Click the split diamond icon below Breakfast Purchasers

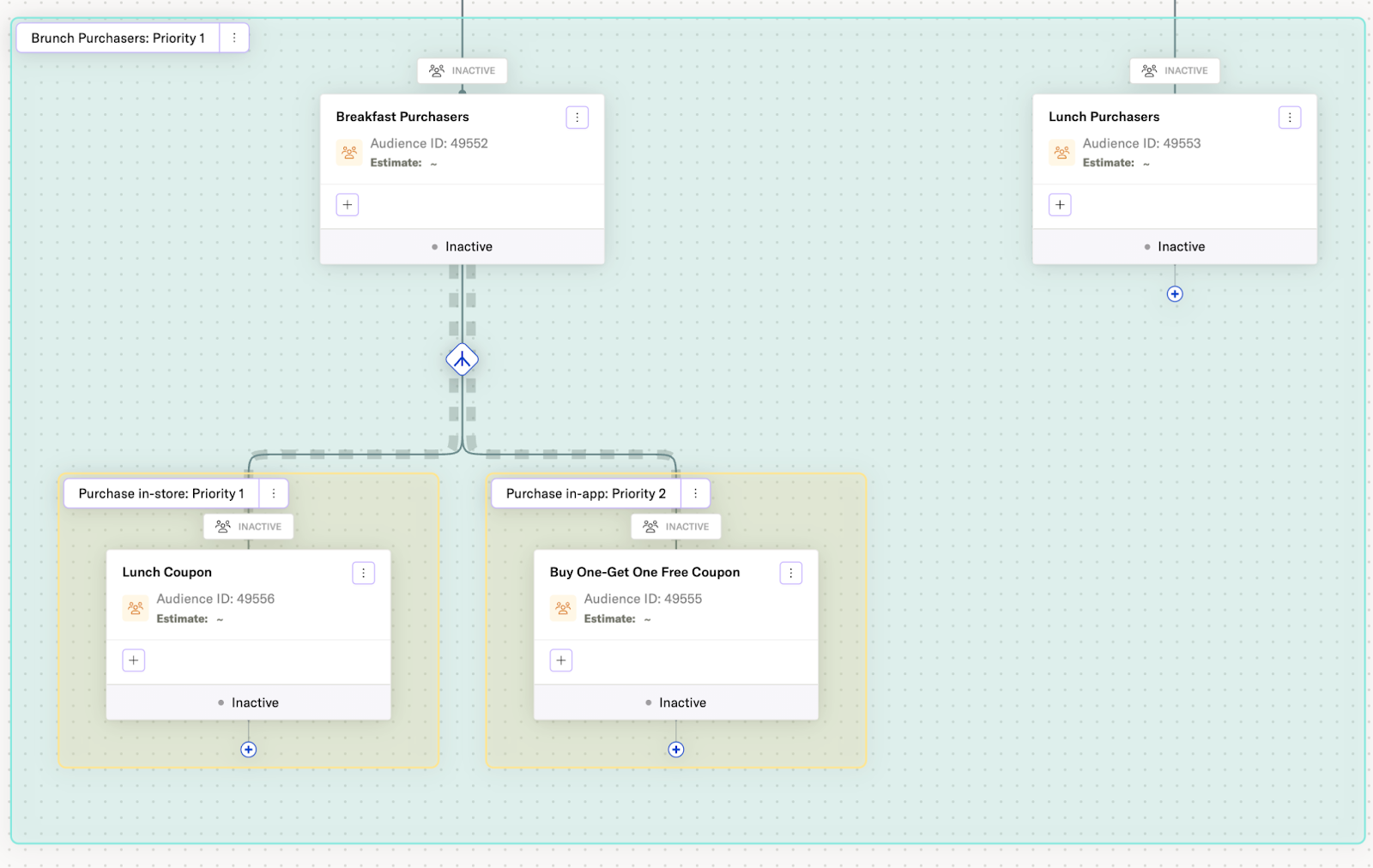tap(462, 359)
